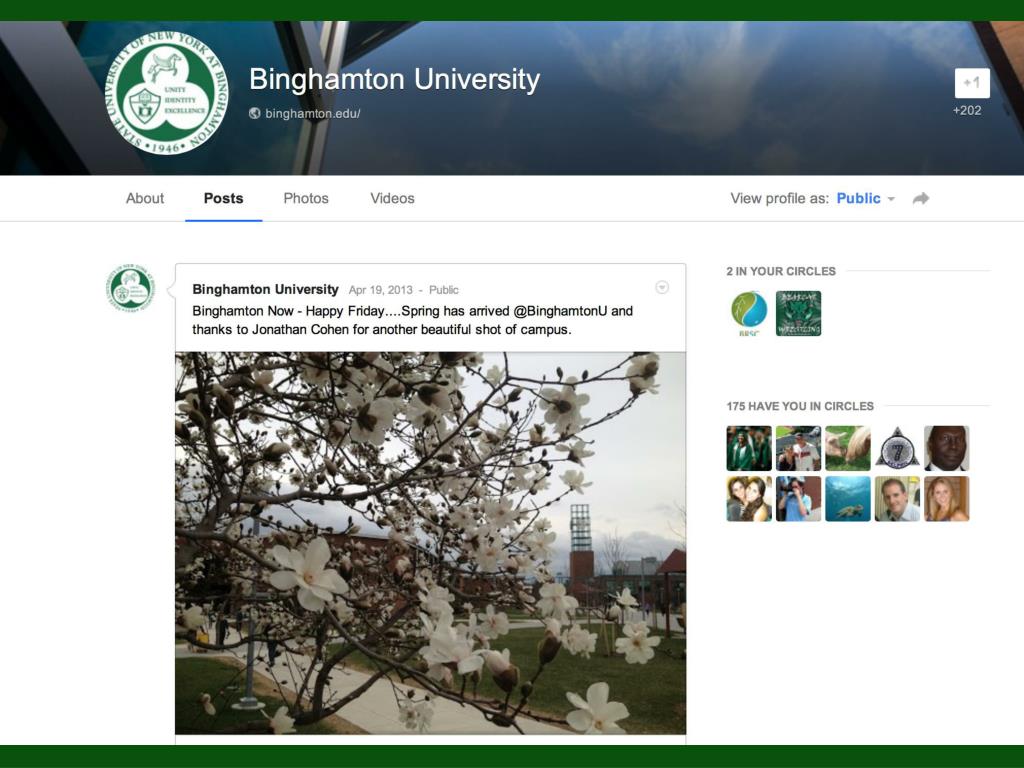Click the share arrow icon
The width and height of the screenshot is (1024, 768).
(x=921, y=199)
